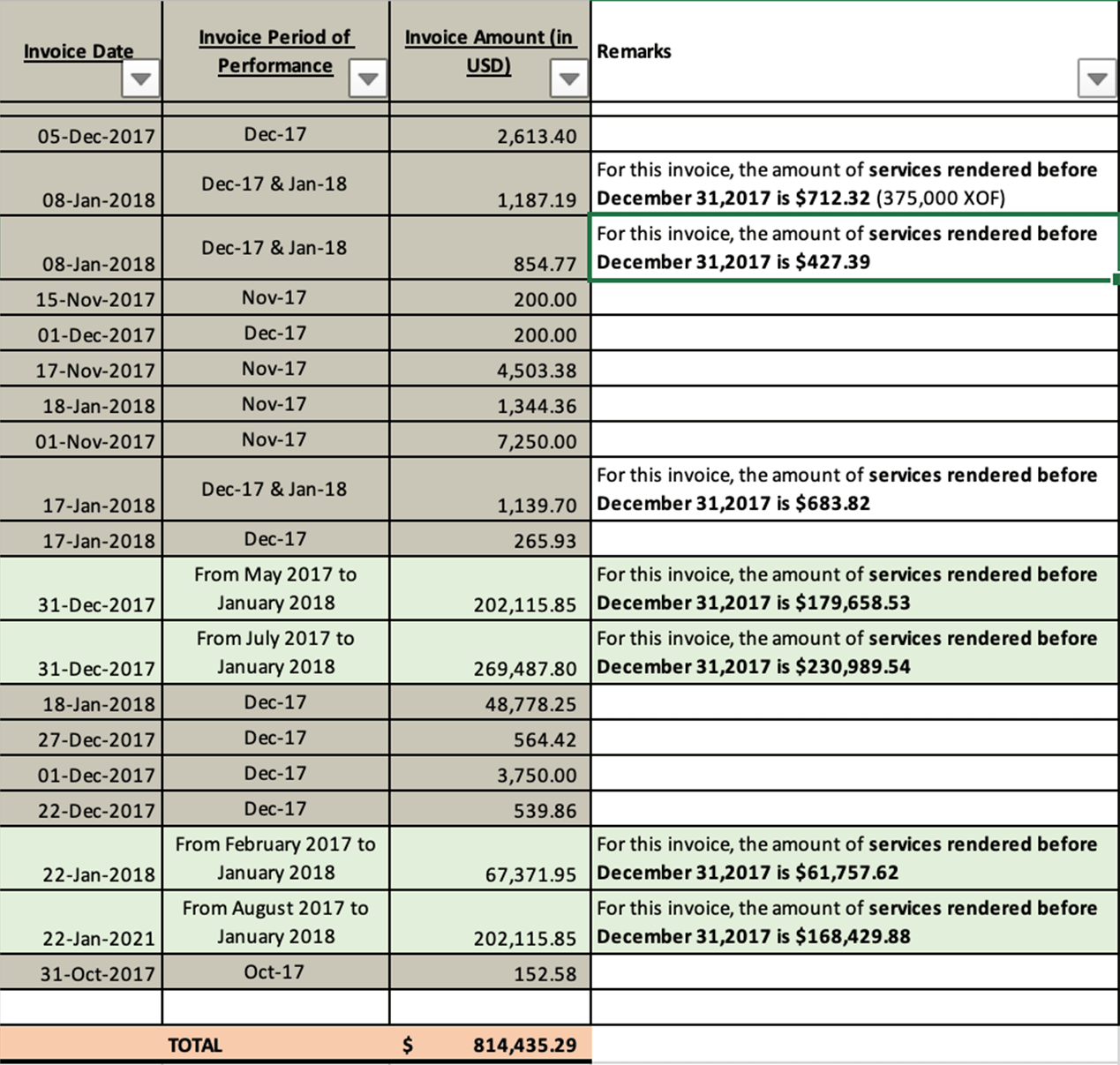Select the date cell 17-Nov-2017
This screenshot has width=1120, height=1065.
(80, 369)
